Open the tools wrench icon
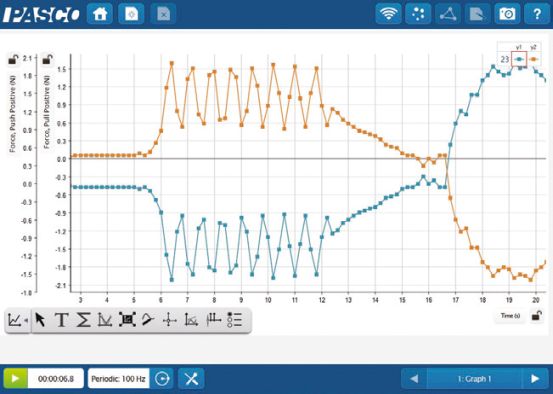 pos(191,379)
